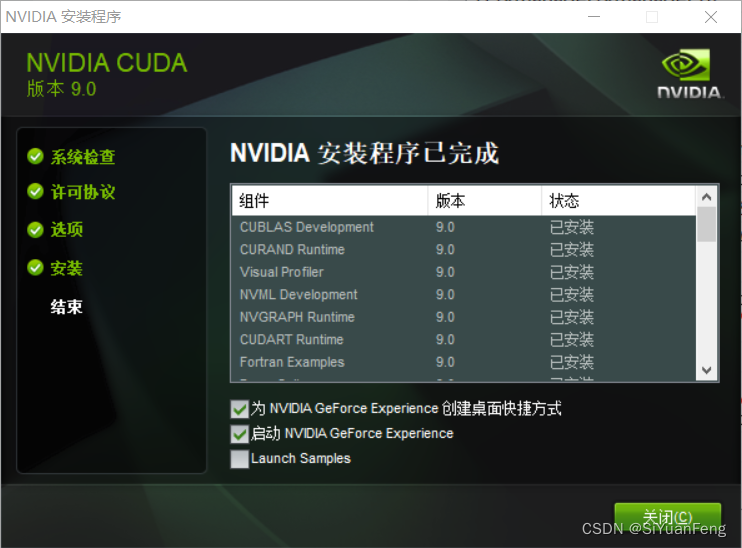The image size is (742, 548).
Task: Click the 组件 column header
Action: click(x=330, y=201)
